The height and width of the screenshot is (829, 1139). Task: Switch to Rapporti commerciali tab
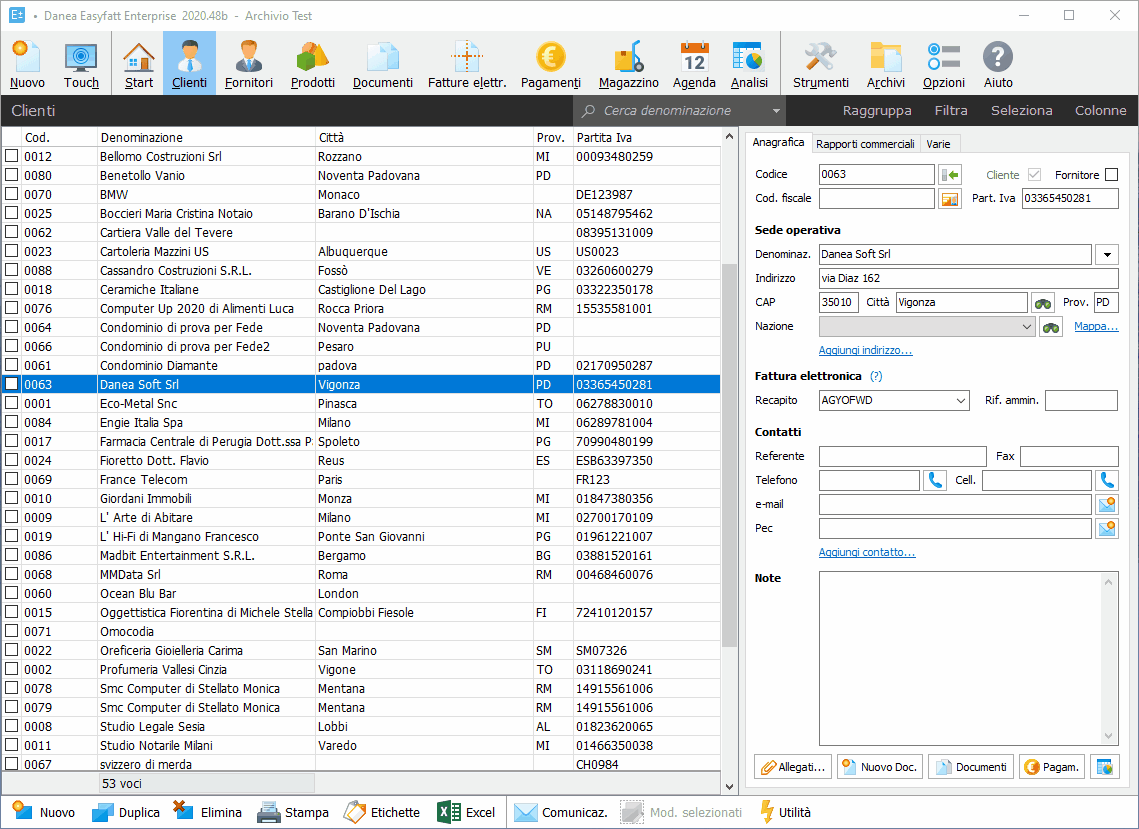point(865,144)
